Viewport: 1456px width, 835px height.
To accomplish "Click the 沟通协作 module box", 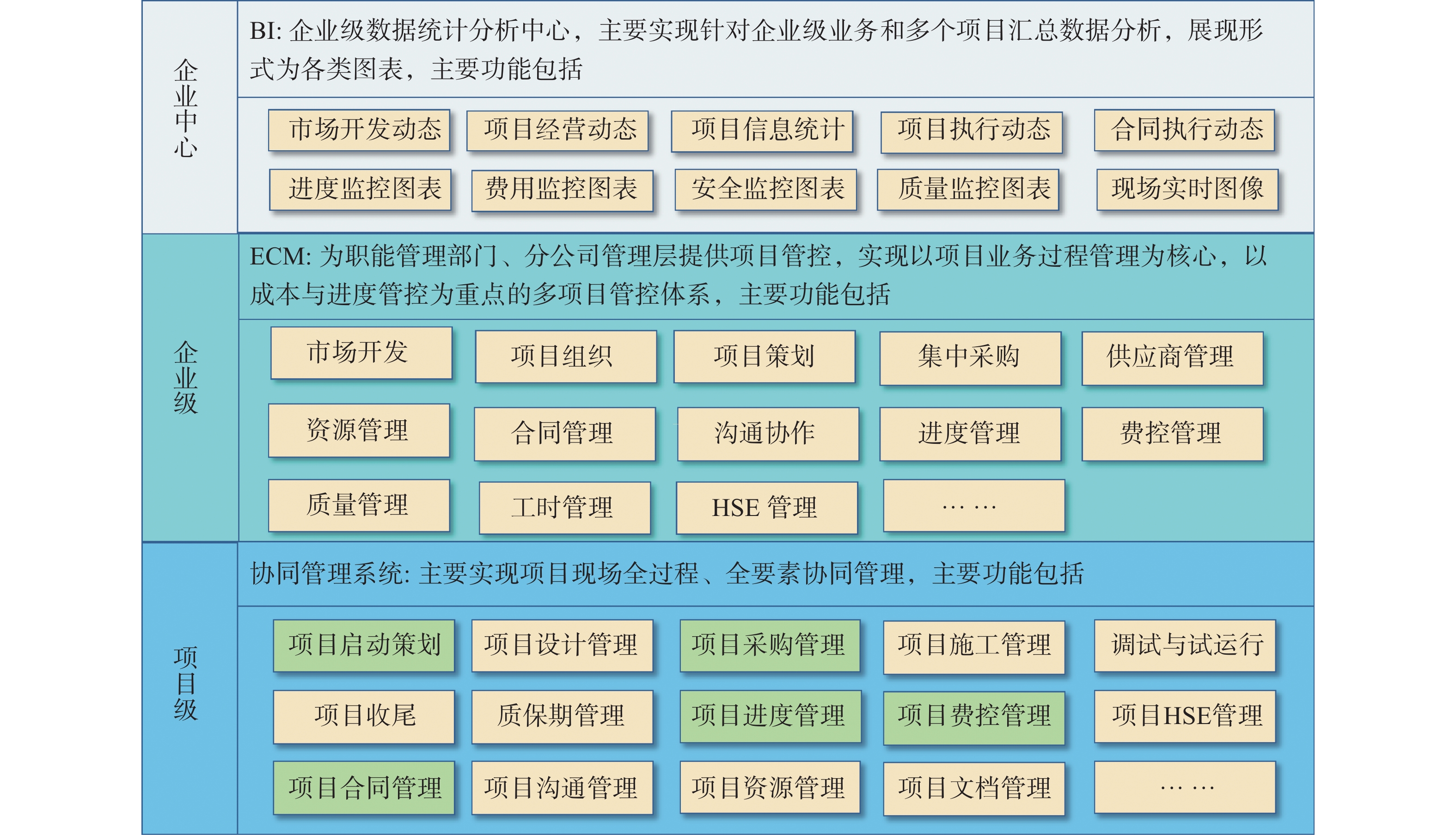I will pyautogui.click(x=768, y=434).
